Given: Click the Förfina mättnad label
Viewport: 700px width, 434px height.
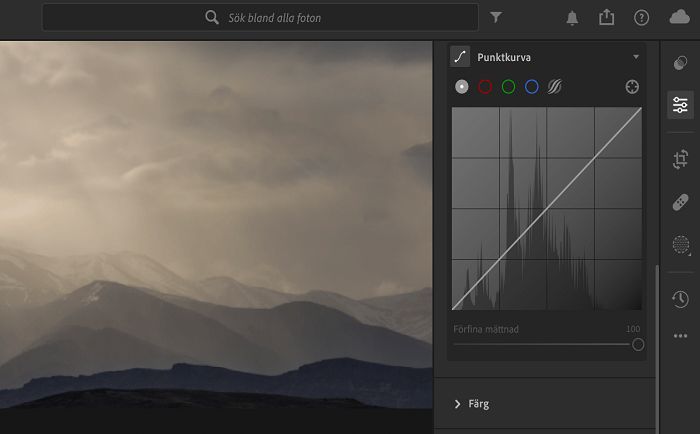Looking at the screenshot, I should [x=486, y=329].
